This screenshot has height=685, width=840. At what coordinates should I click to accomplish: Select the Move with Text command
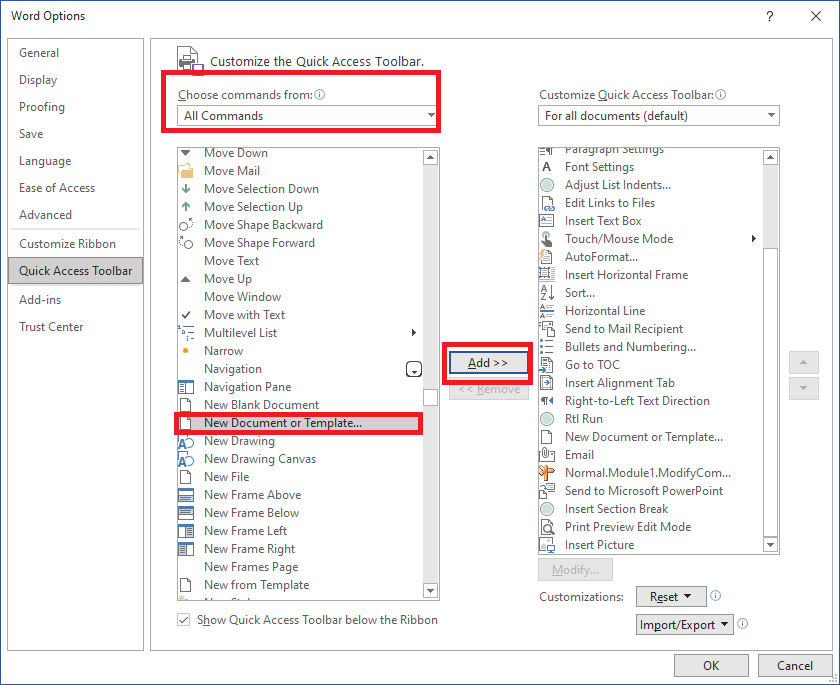[x=300, y=315]
